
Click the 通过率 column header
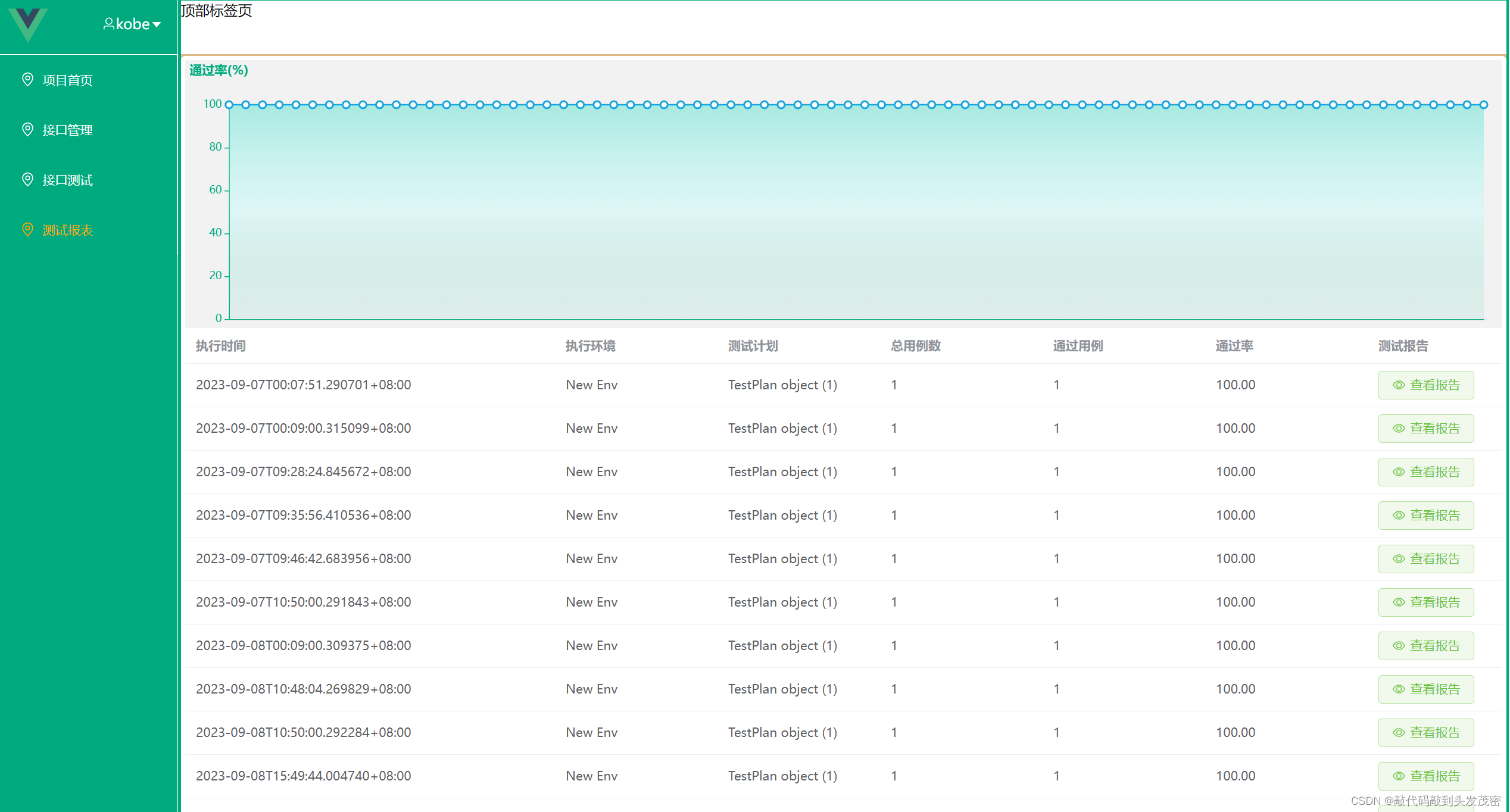coord(1234,346)
